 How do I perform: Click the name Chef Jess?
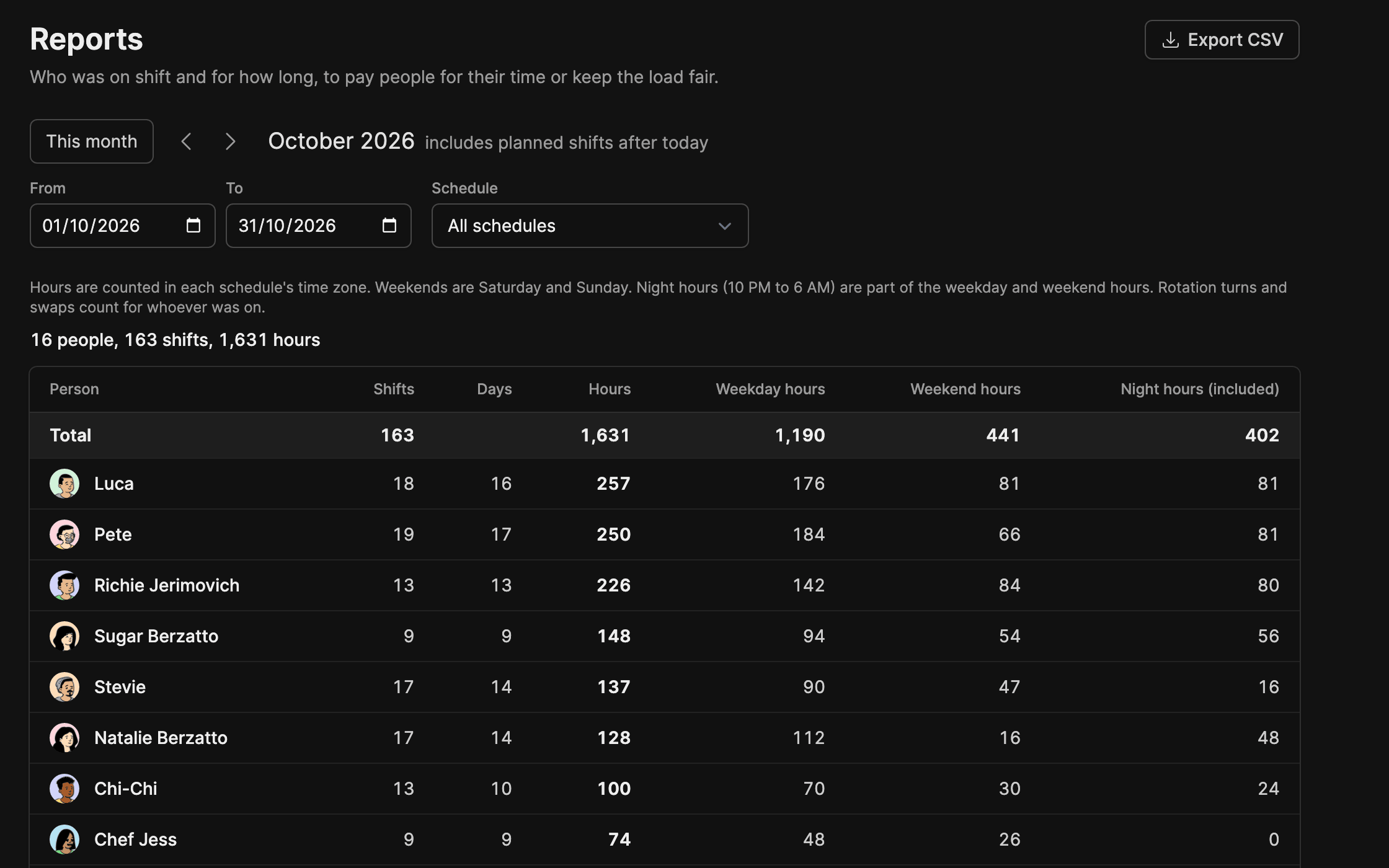[x=135, y=839]
